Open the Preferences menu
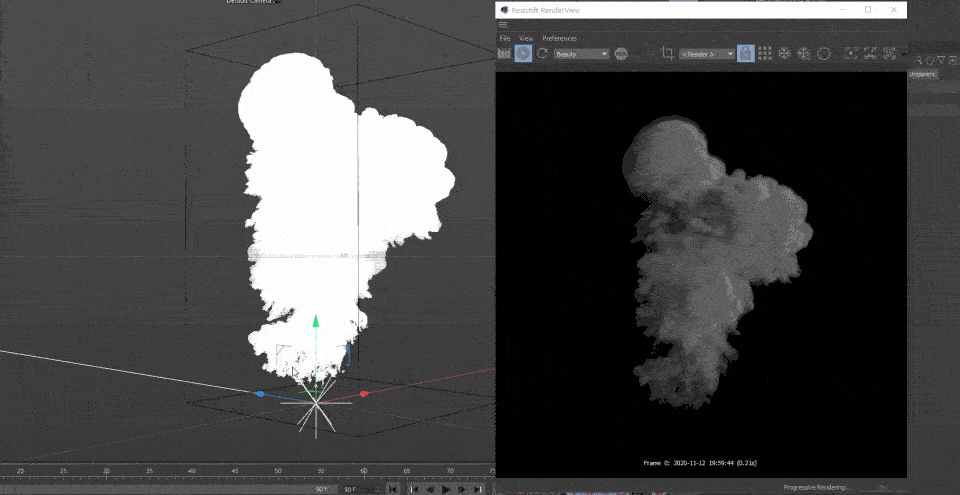 tap(559, 38)
